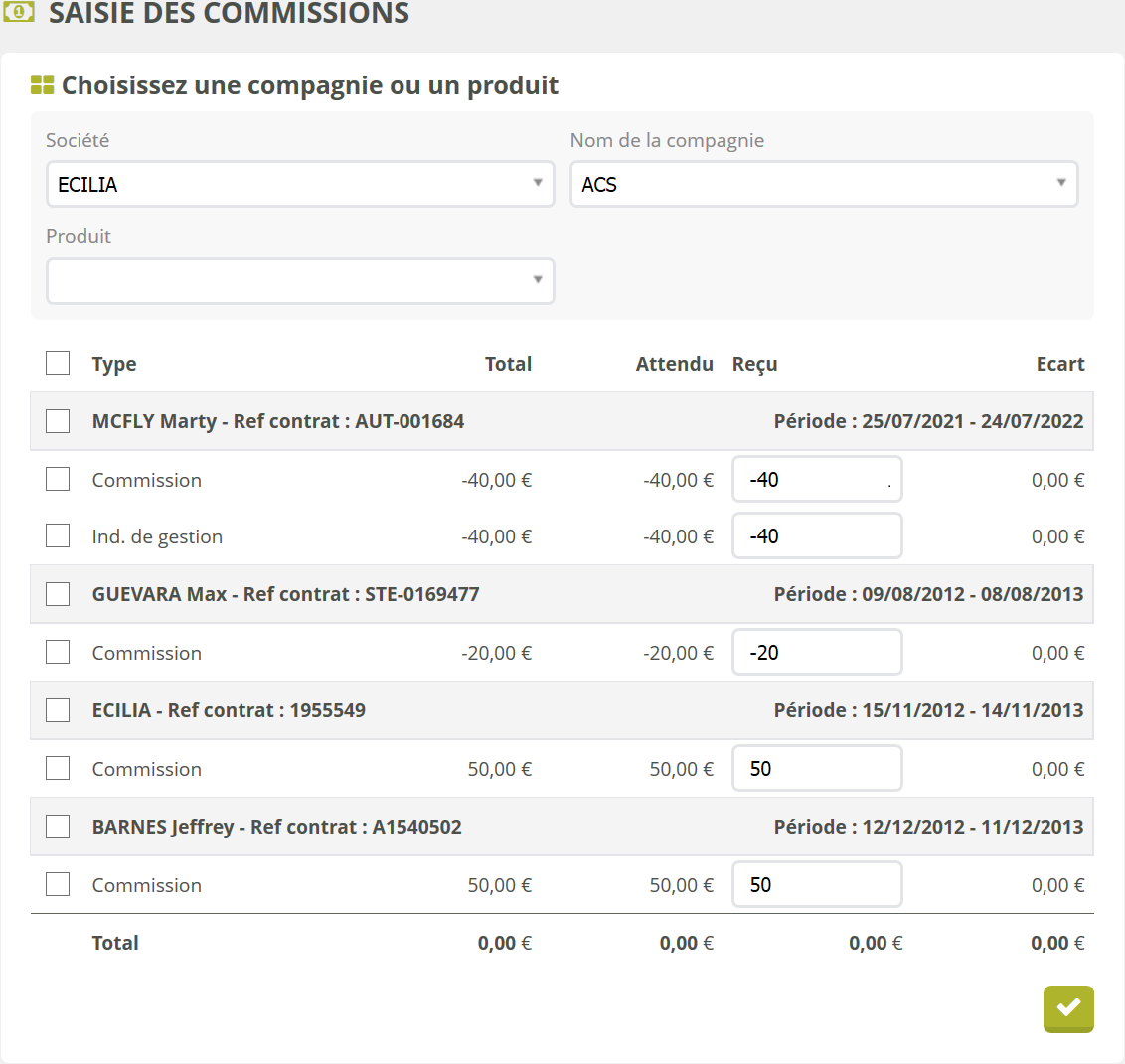Click Reçu input for ECILIA Commission
The height and width of the screenshot is (1064, 1125).
pyautogui.click(x=816, y=769)
